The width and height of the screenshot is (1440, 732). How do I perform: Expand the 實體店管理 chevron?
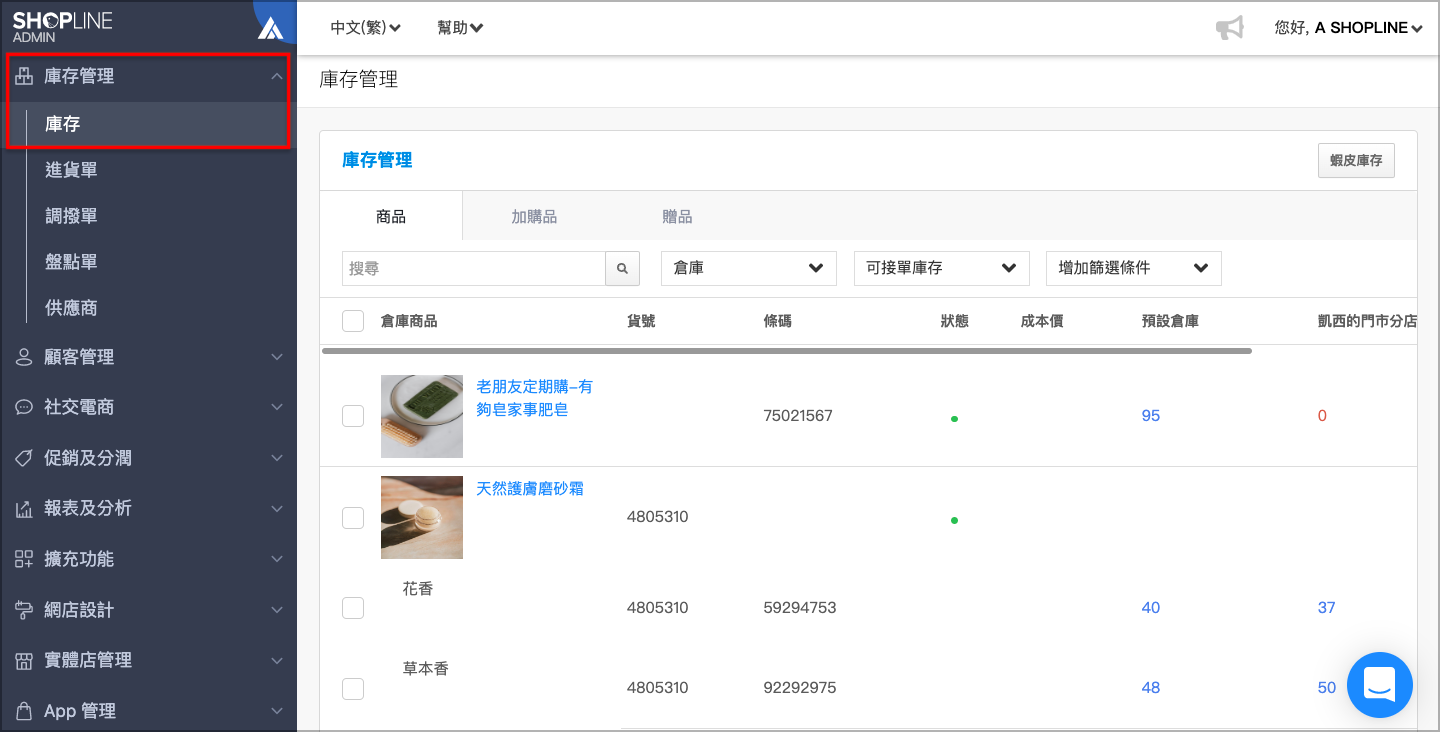[x=277, y=661]
